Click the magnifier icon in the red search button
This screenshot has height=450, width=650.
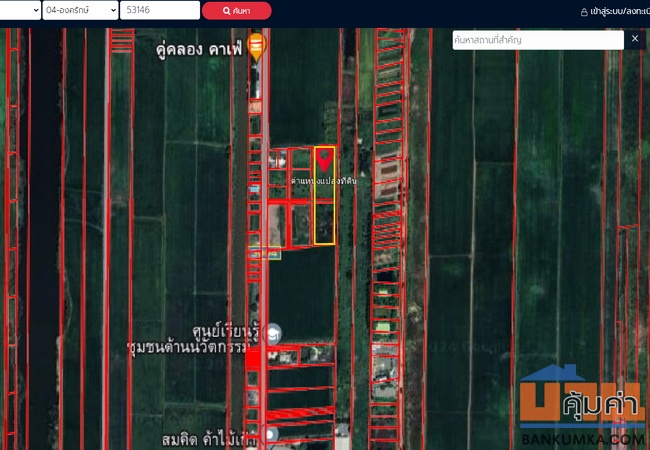pyautogui.click(x=227, y=11)
